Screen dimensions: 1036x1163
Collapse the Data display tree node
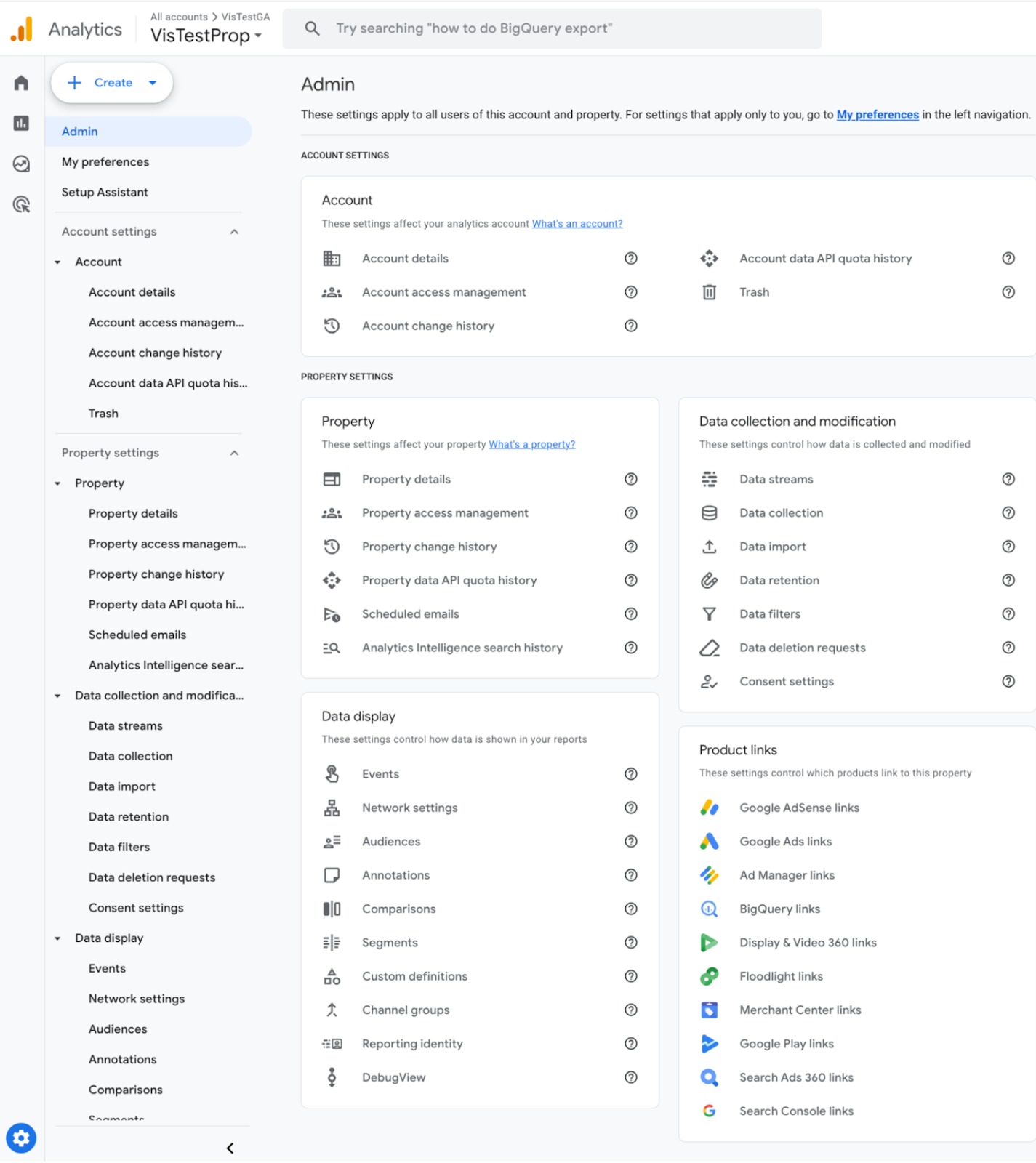57,939
